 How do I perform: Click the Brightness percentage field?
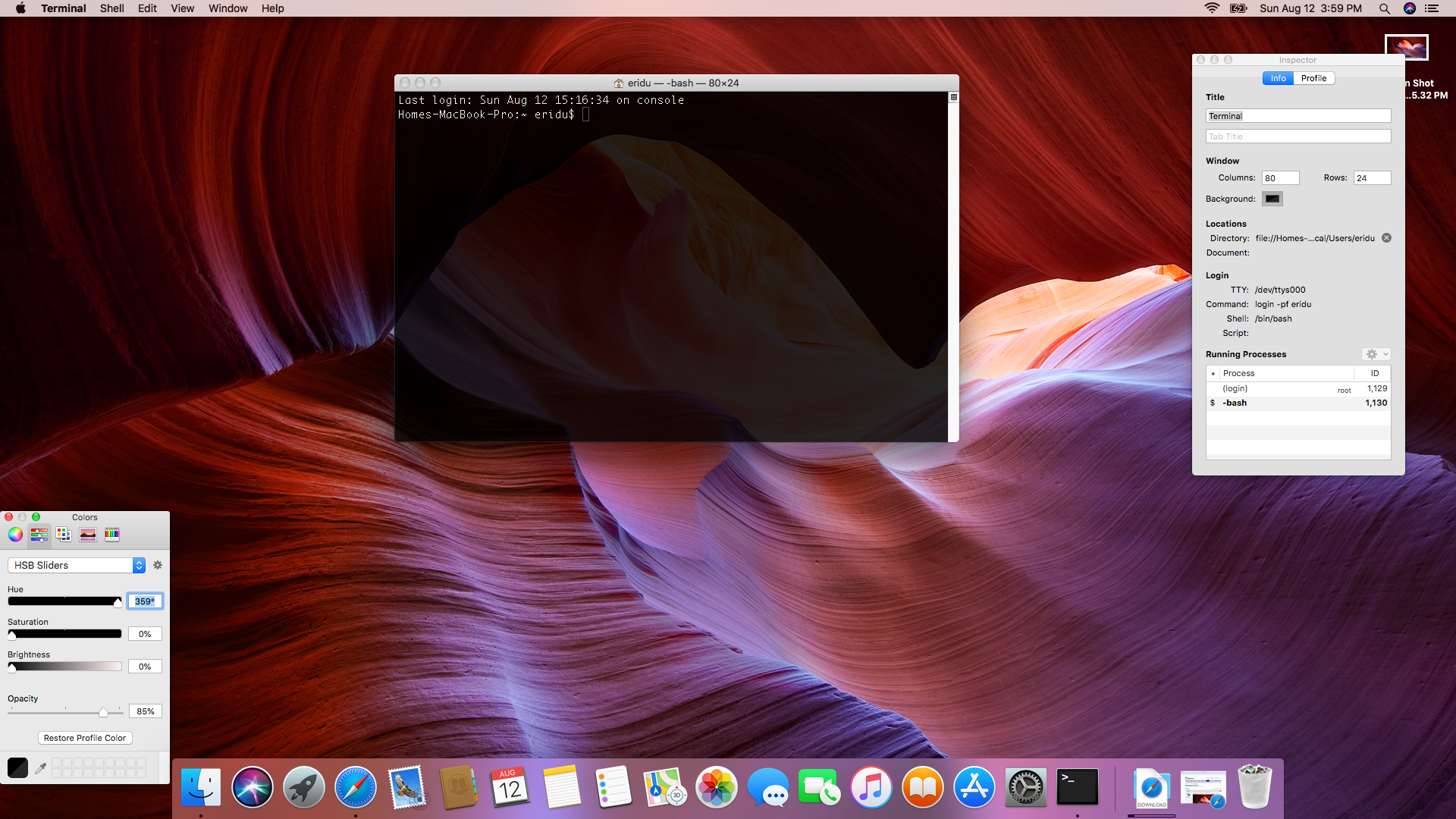(x=145, y=667)
